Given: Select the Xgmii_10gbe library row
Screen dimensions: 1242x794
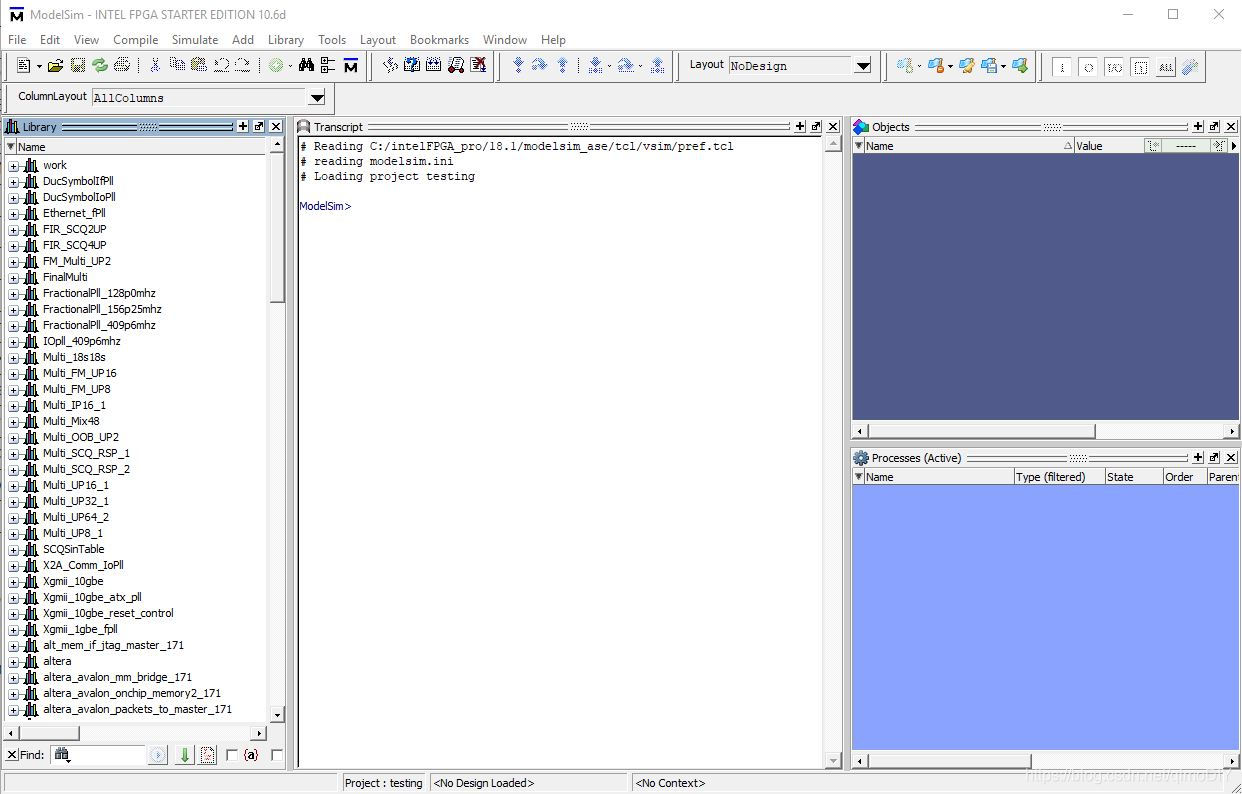Looking at the screenshot, I should 73,582.
